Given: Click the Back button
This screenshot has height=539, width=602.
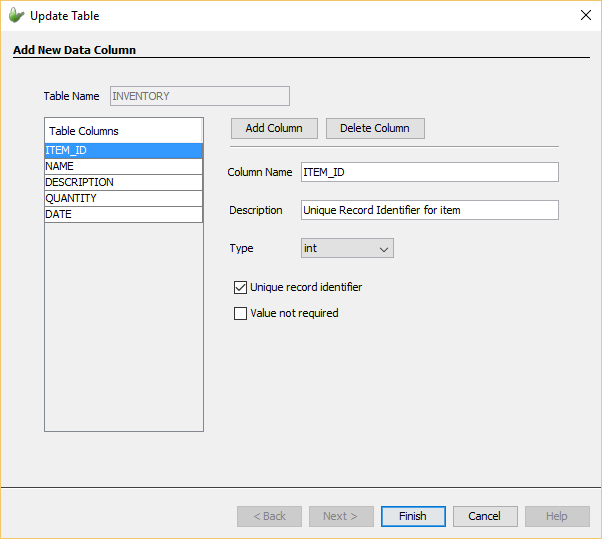Looking at the screenshot, I should pyautogui.click(x=269, y=516).
